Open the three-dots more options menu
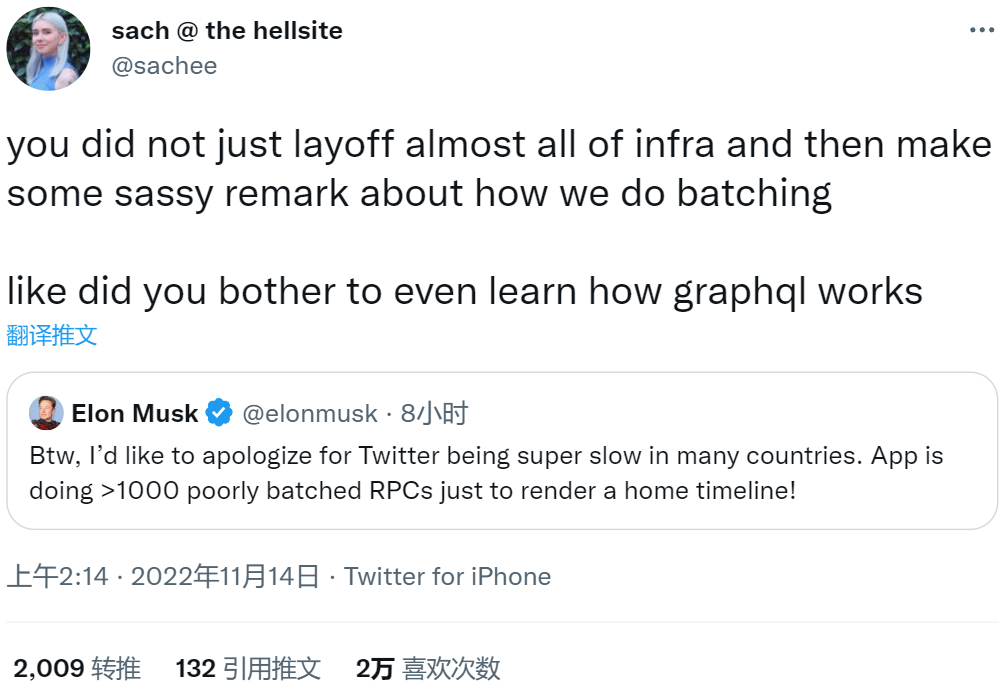Screen dimensions: 1005x689 (982, 31)
